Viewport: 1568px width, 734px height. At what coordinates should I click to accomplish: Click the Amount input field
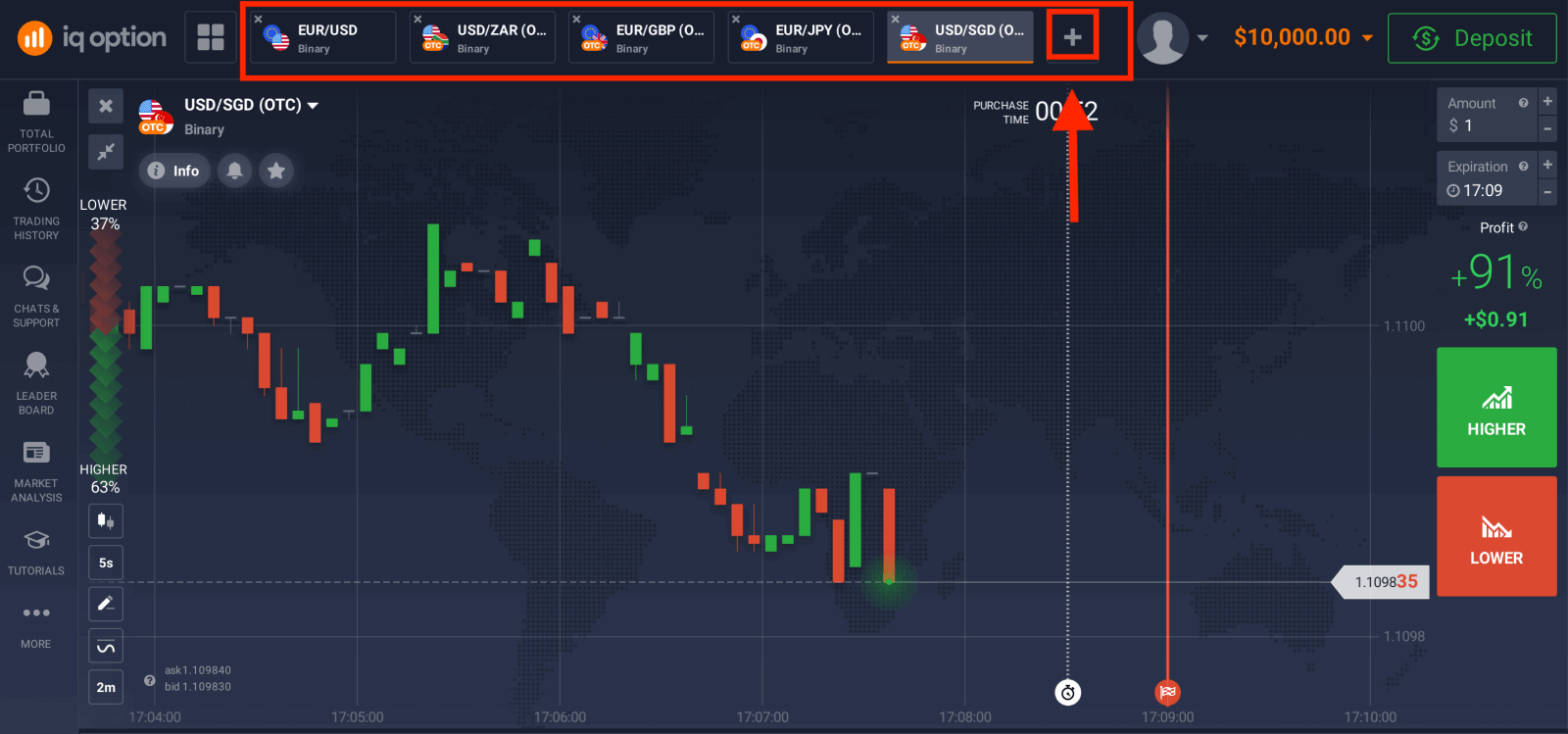click(x=1487, y=115)
